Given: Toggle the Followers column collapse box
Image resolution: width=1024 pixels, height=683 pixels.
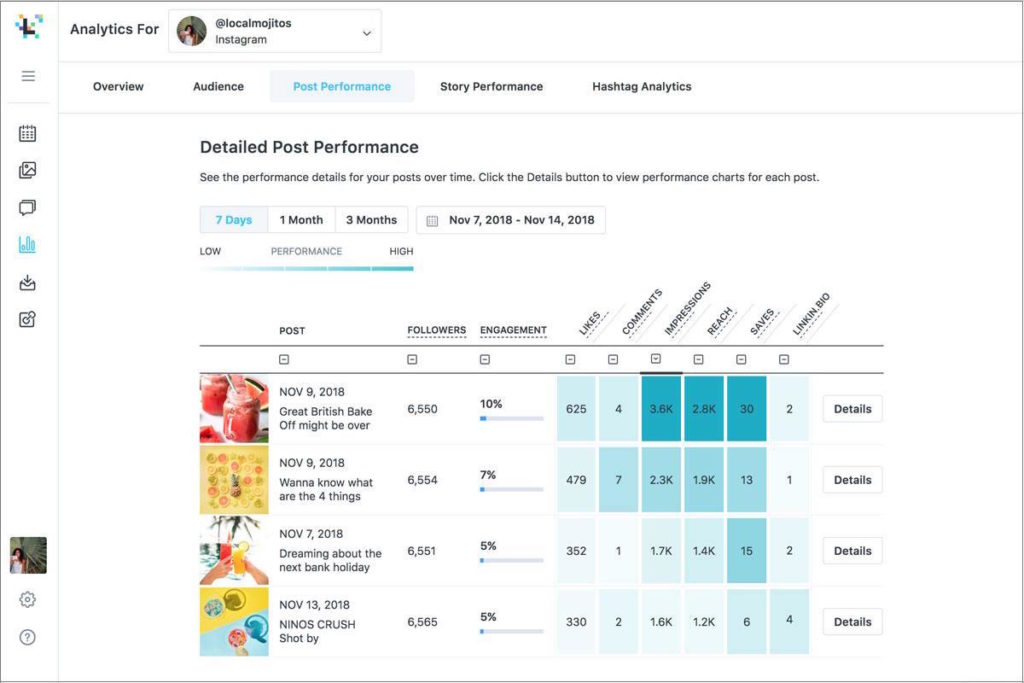Looking at the screenshot, I should point(412,360).
